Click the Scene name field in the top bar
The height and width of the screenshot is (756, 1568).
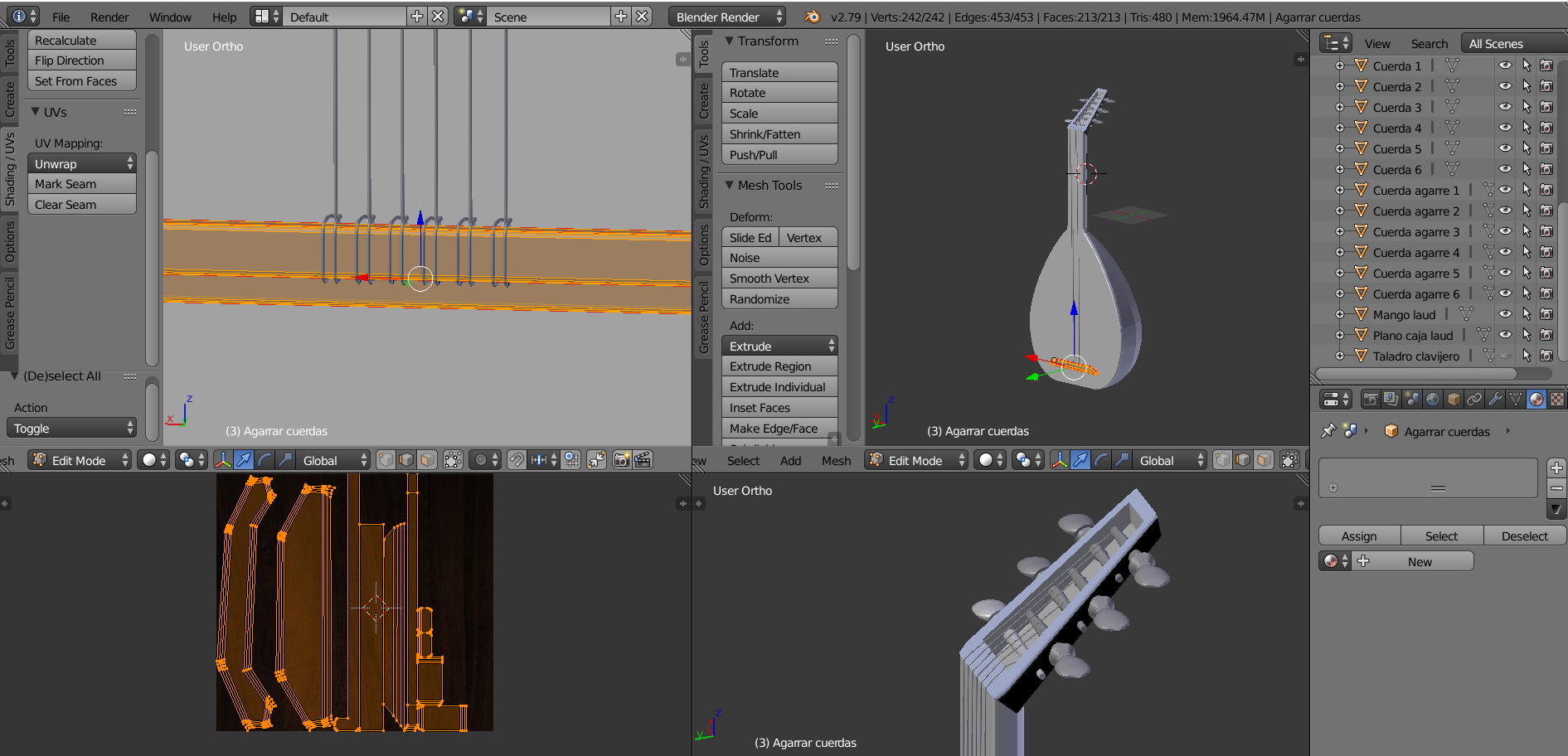(x=547, y=17)
